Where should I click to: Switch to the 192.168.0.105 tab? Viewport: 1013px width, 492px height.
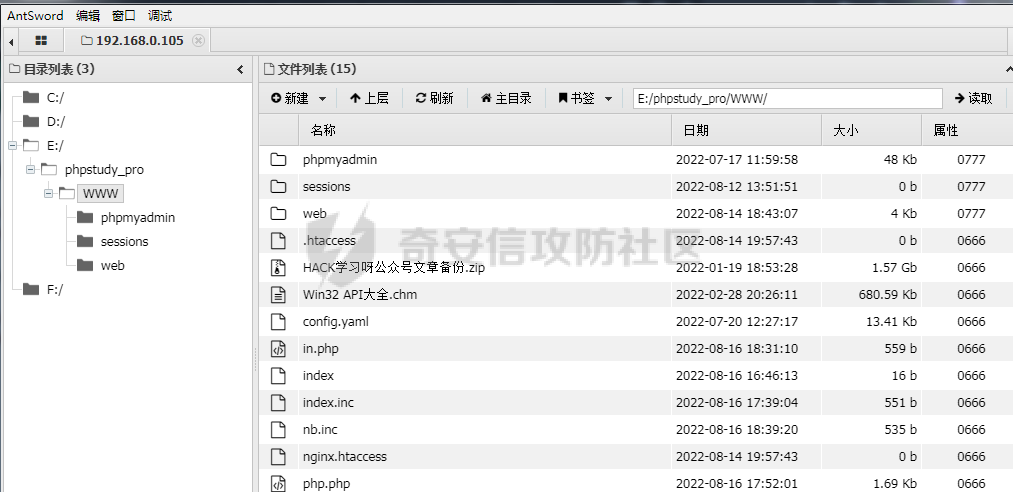point(138,41)
